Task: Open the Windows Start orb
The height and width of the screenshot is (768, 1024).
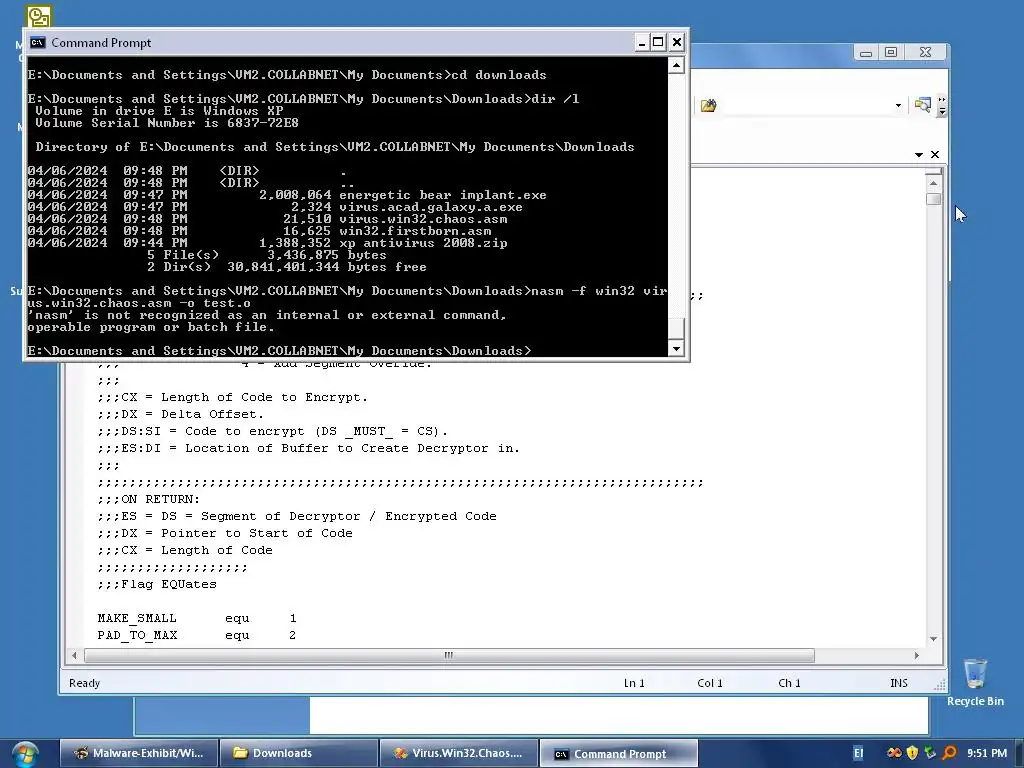Action: click(25, 755)
